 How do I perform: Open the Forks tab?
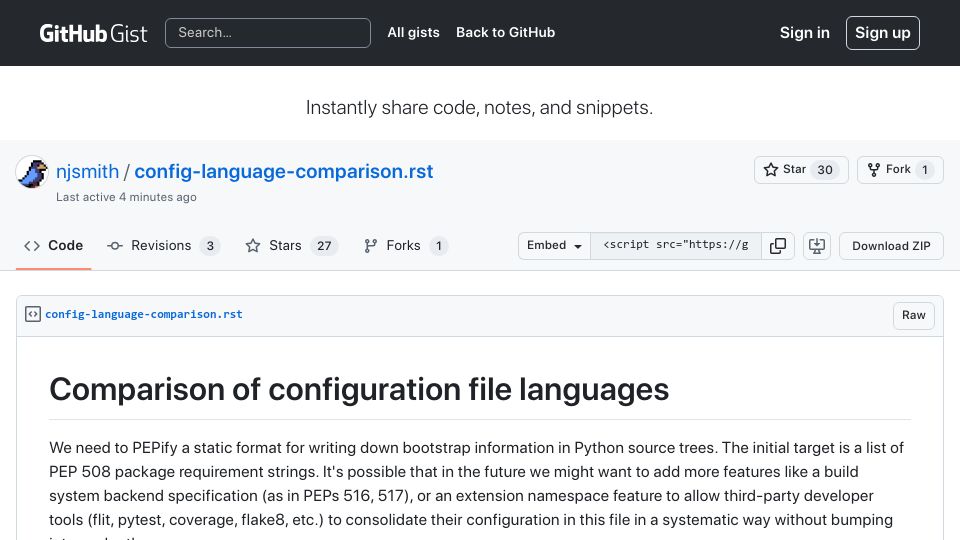405,246
